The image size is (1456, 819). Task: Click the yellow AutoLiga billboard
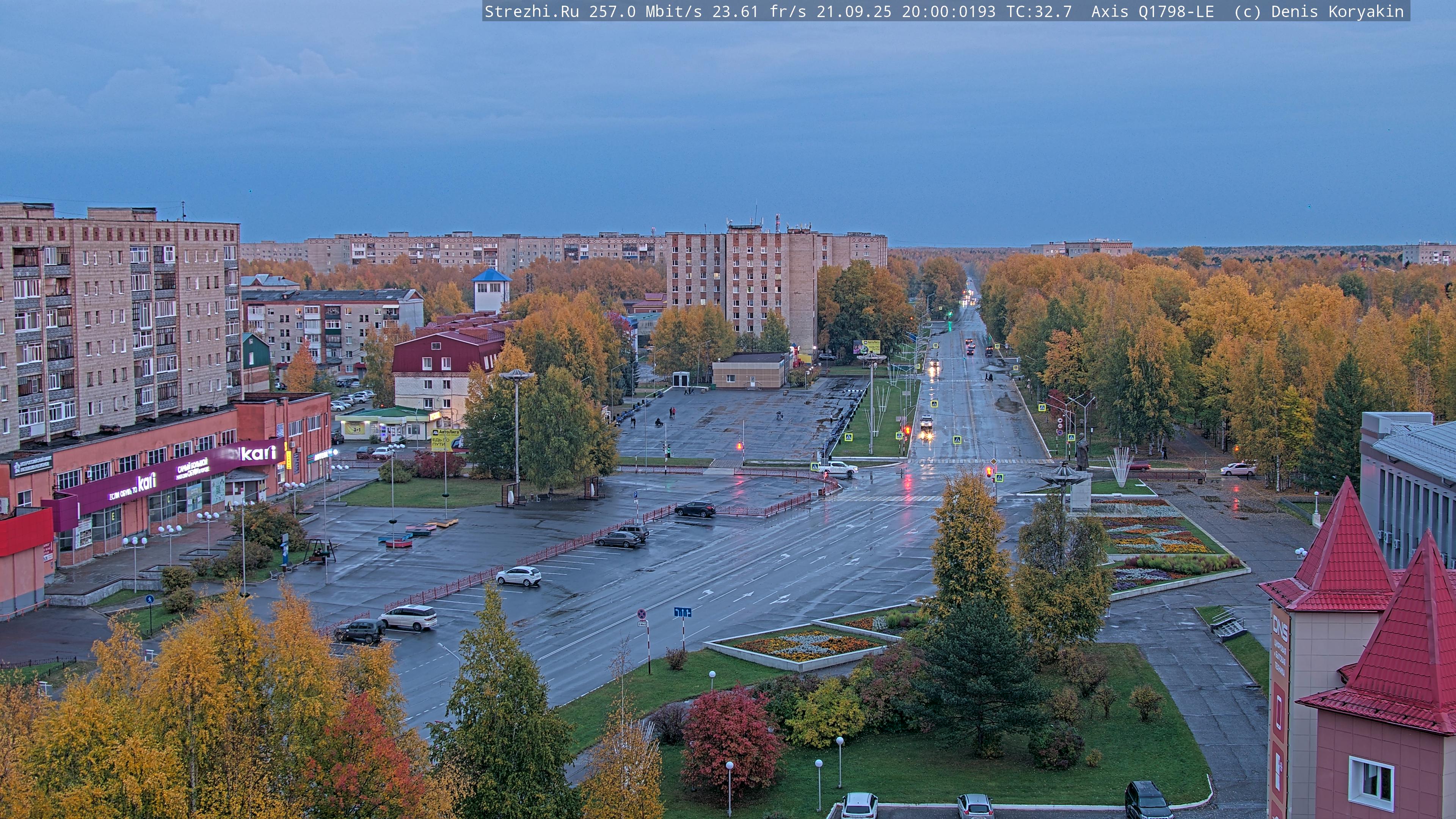(445, 440)
